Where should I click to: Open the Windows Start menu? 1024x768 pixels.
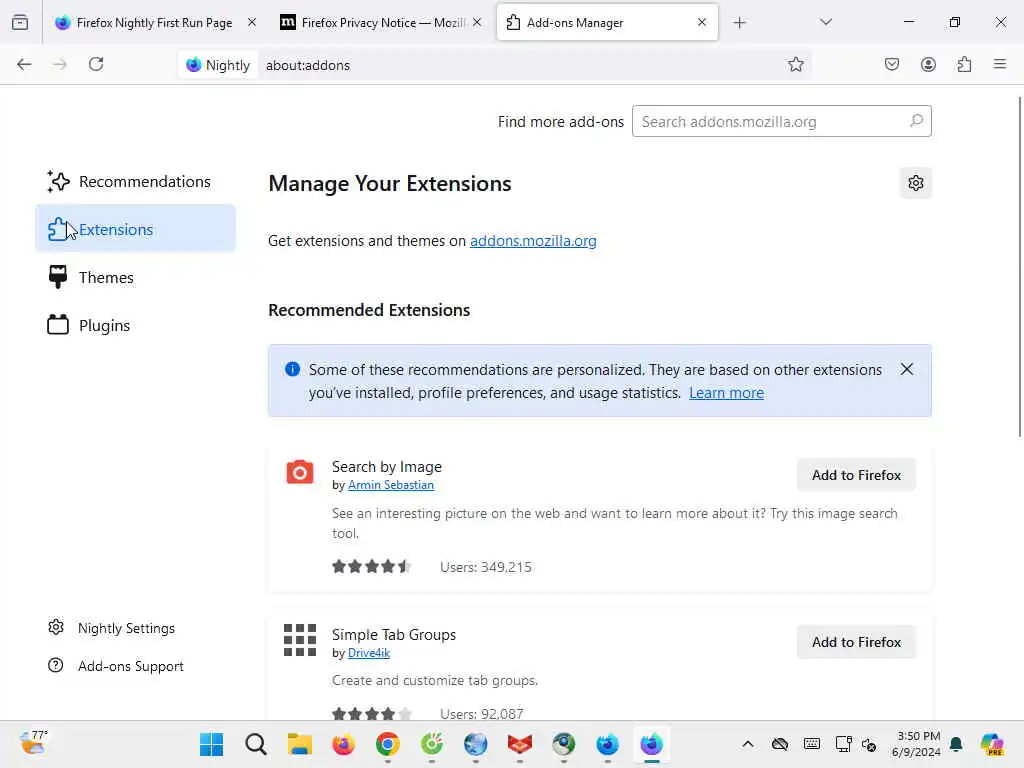211,744
